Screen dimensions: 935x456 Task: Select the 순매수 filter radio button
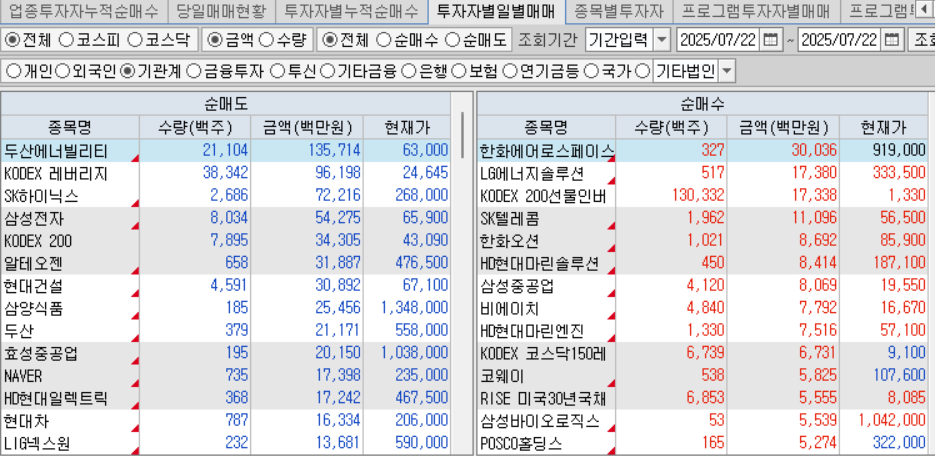384,40
